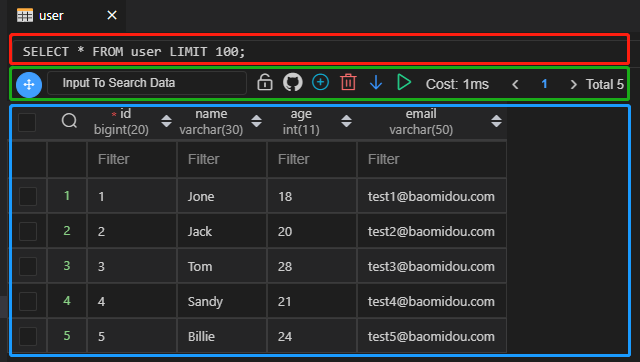
Task: Check the checkbox for row 1 Jone
Action: tap(28, 196)
